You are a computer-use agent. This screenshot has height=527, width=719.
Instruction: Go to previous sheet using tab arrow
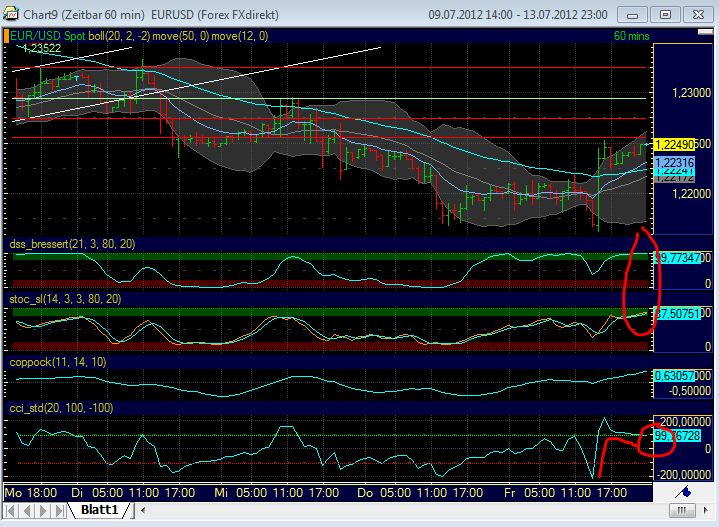click(27, 510)
